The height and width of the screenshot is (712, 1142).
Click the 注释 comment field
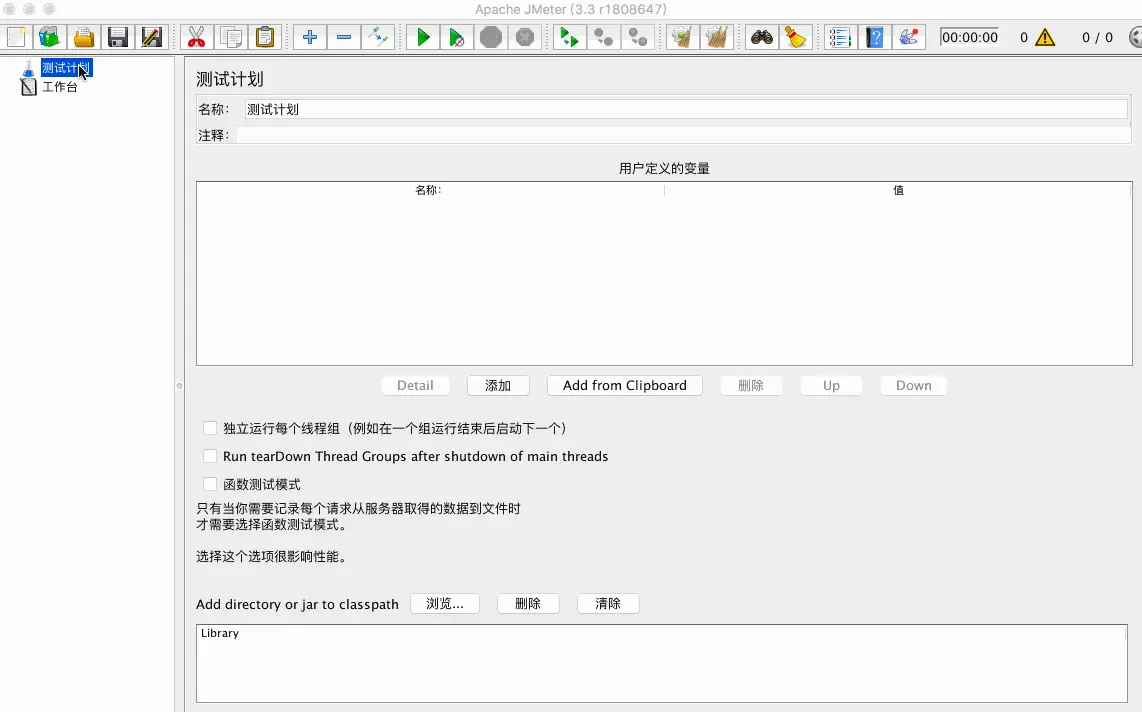pyautogui.click(x=683, y=135)
